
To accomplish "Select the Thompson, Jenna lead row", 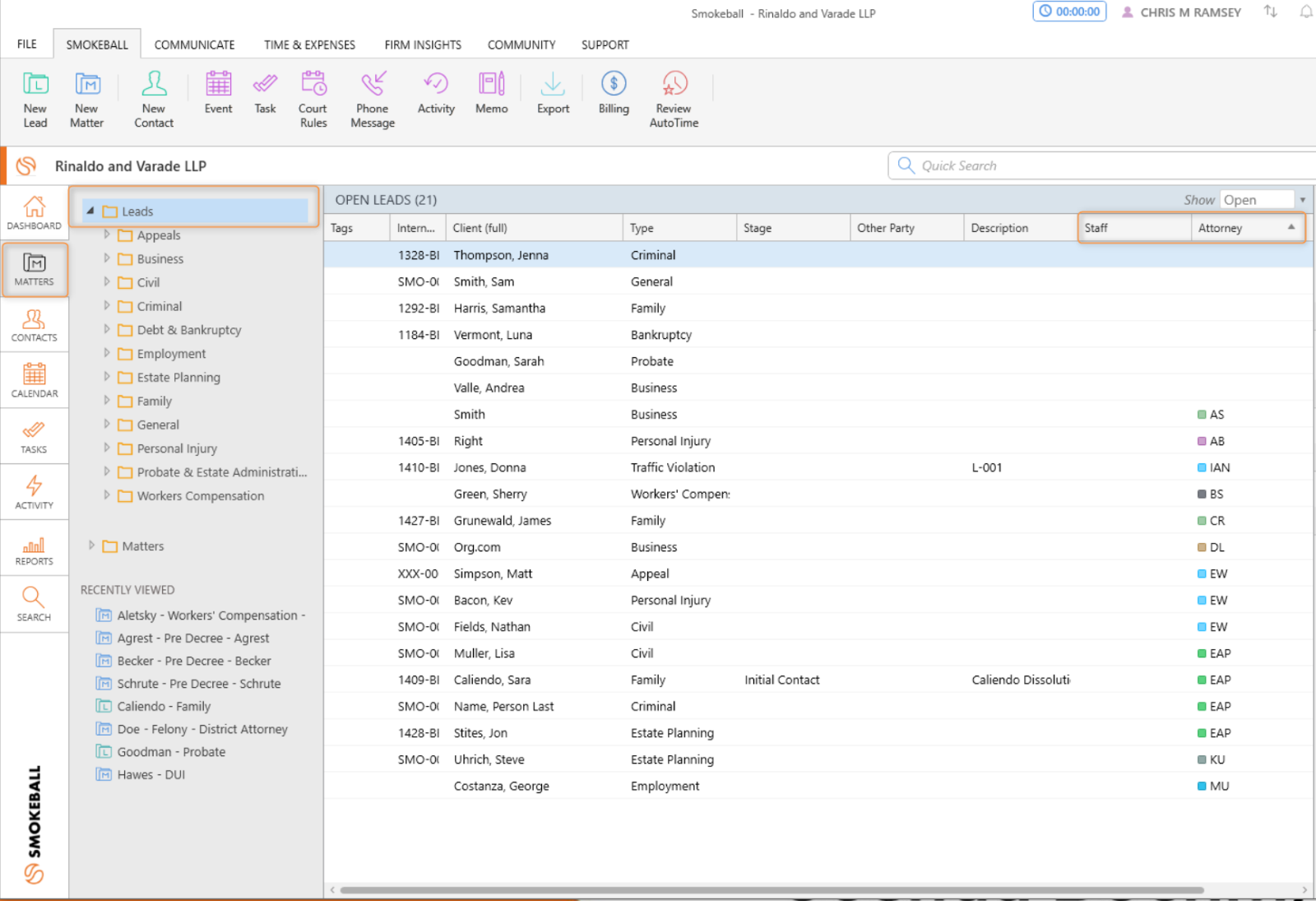I will (818, 255).
